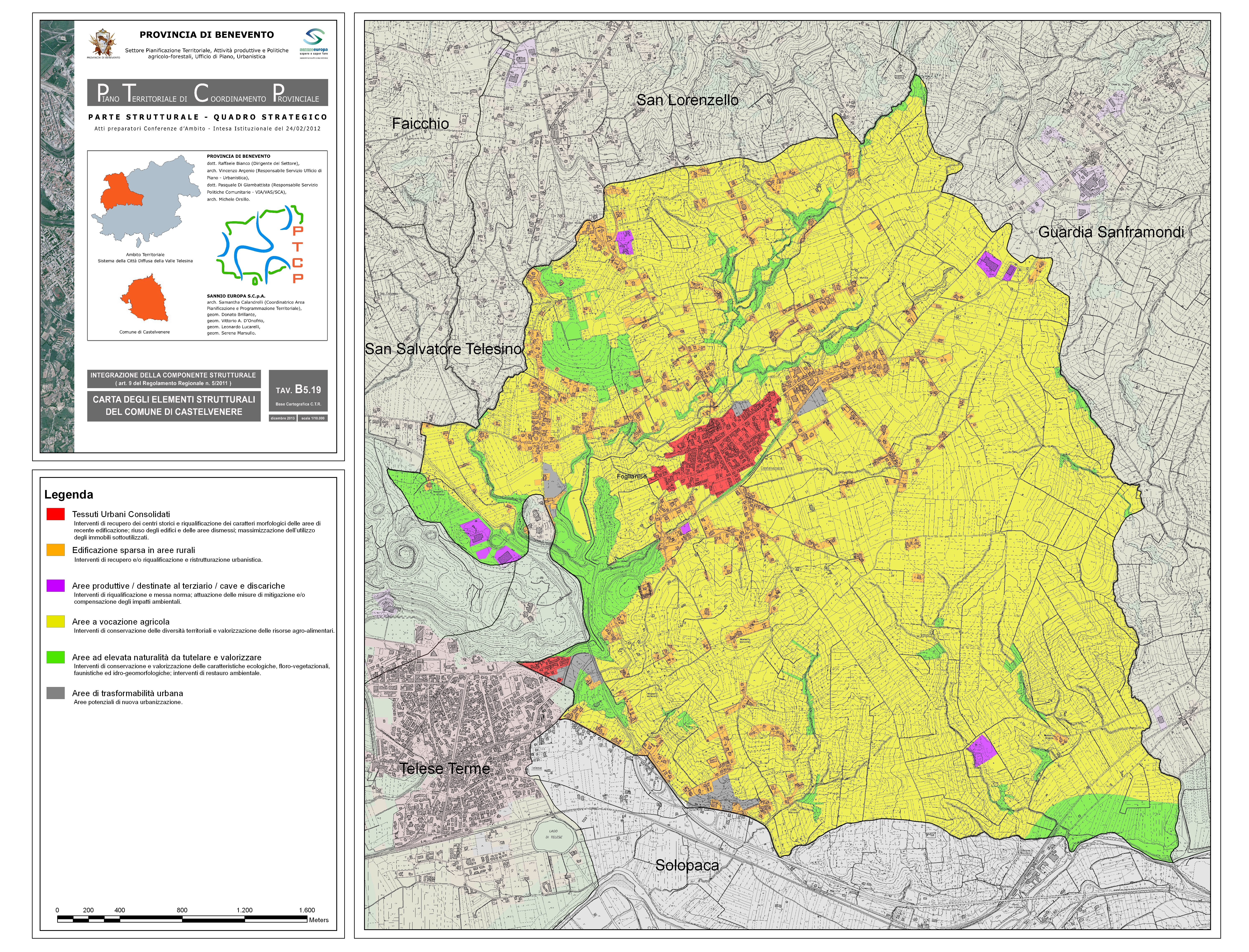Click the 'SANNIO EUROPA S.C.p.A.' credits heading

236,296
